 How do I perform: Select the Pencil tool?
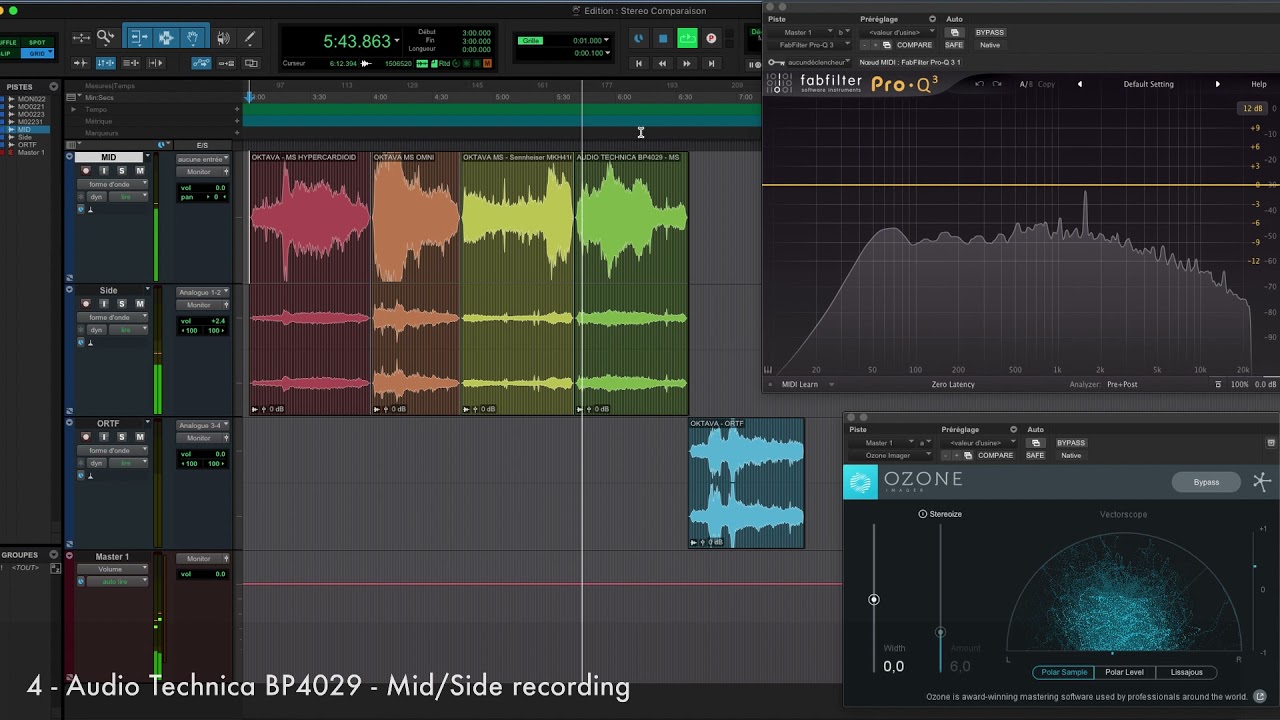(250, 38)
